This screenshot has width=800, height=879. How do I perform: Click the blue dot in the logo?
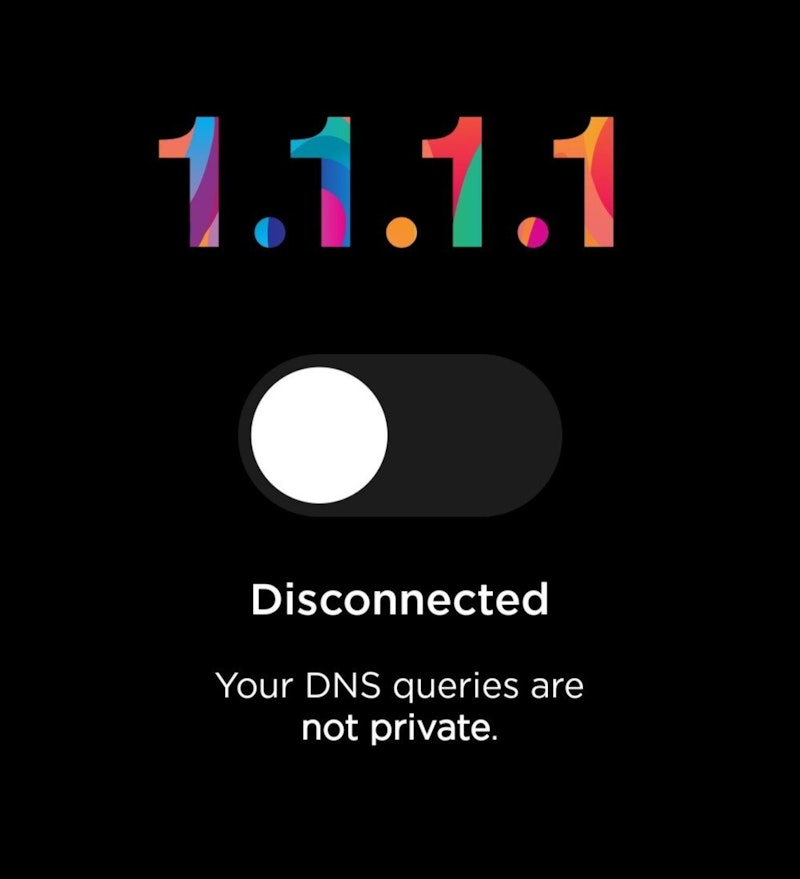(x=270, y=232)
